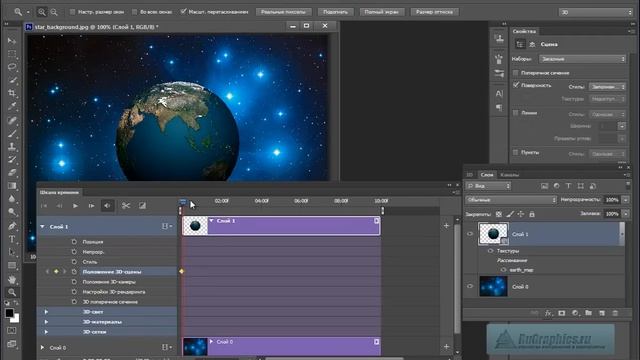Select the Eyedropper tool
The width and height of the screenshot is (640, 360).
coord(12,106)
